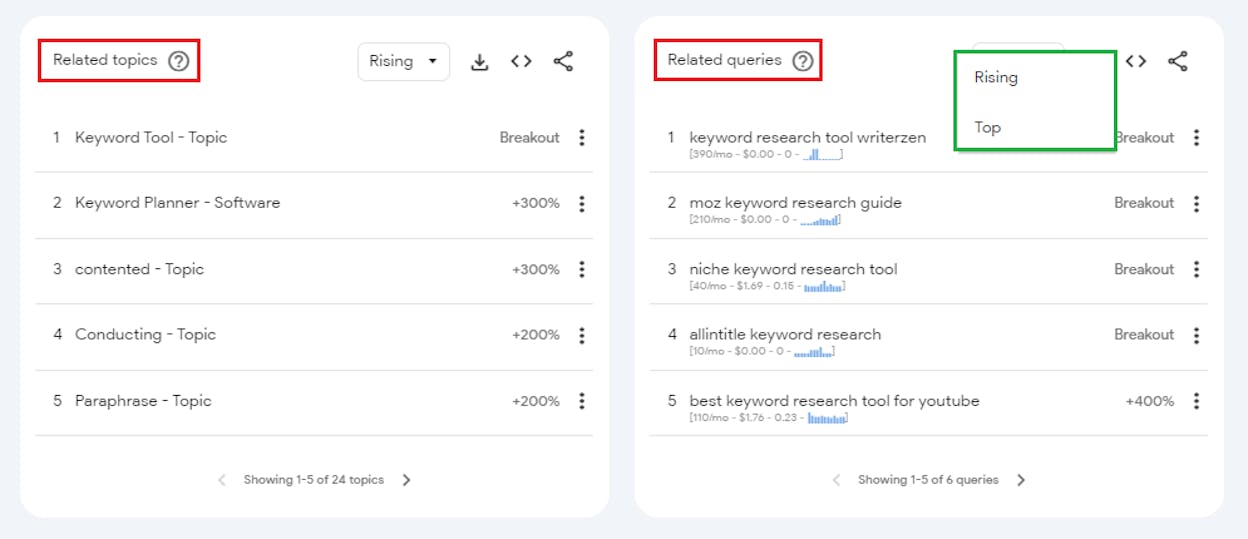Screen dimensions: 1248x539
Task: Click the 110/mo - $1.76 stats under youtube query
Action: point(768,418)
